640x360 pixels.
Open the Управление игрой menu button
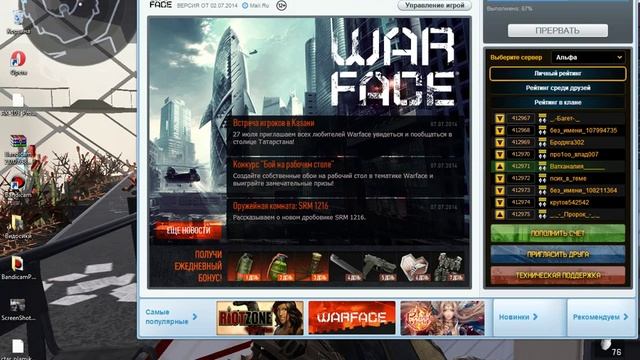tap(435, 5)
